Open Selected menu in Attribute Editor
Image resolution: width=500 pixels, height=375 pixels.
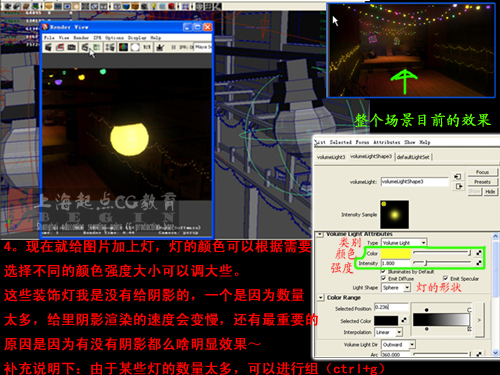click(x=340, y=142)
